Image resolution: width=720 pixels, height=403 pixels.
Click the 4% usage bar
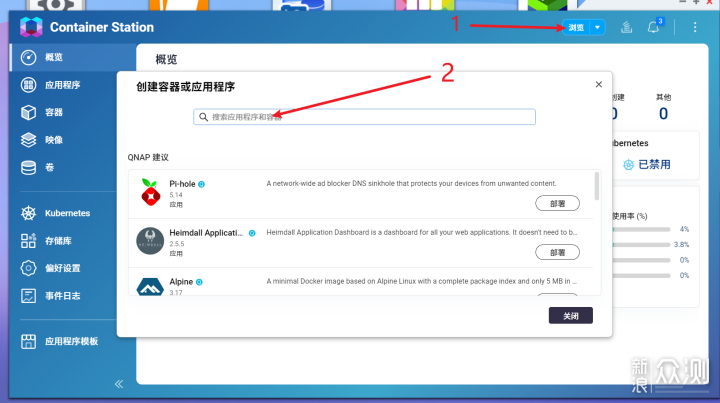tap(641, 229)
